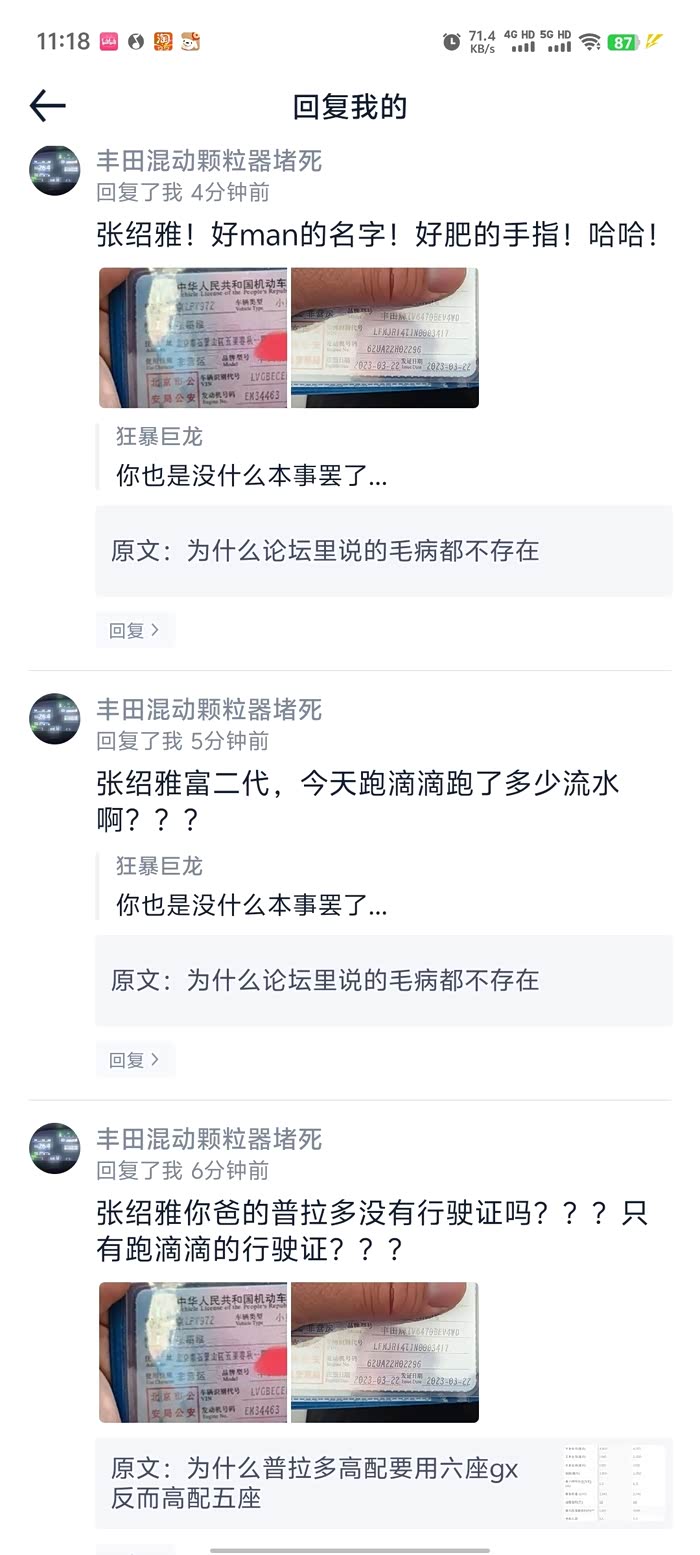700x1555 pixels.
Task: Tap quoted reply in first comment
Action: pos(250,457)
